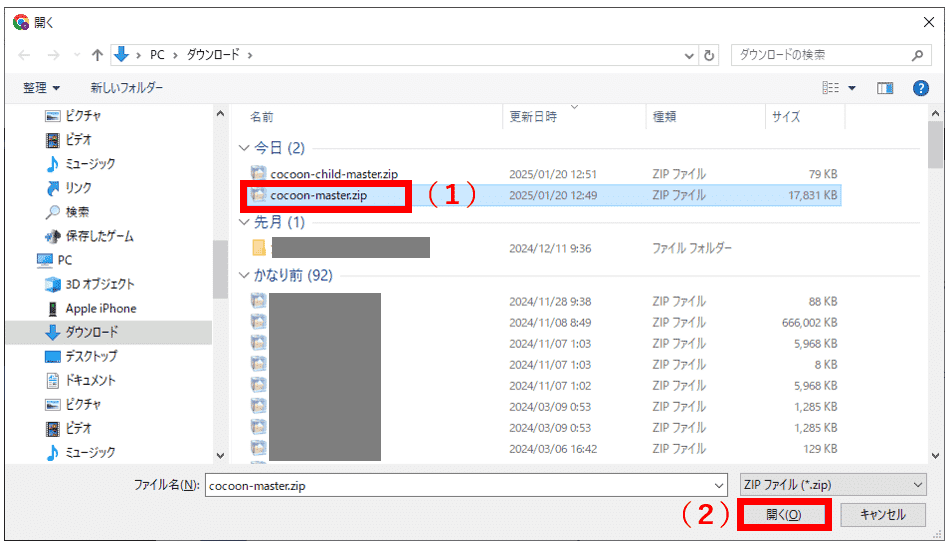
Task: Open the ZIP ファイル (*.zip) file type dropdown
Action: [x=833, y=485]
